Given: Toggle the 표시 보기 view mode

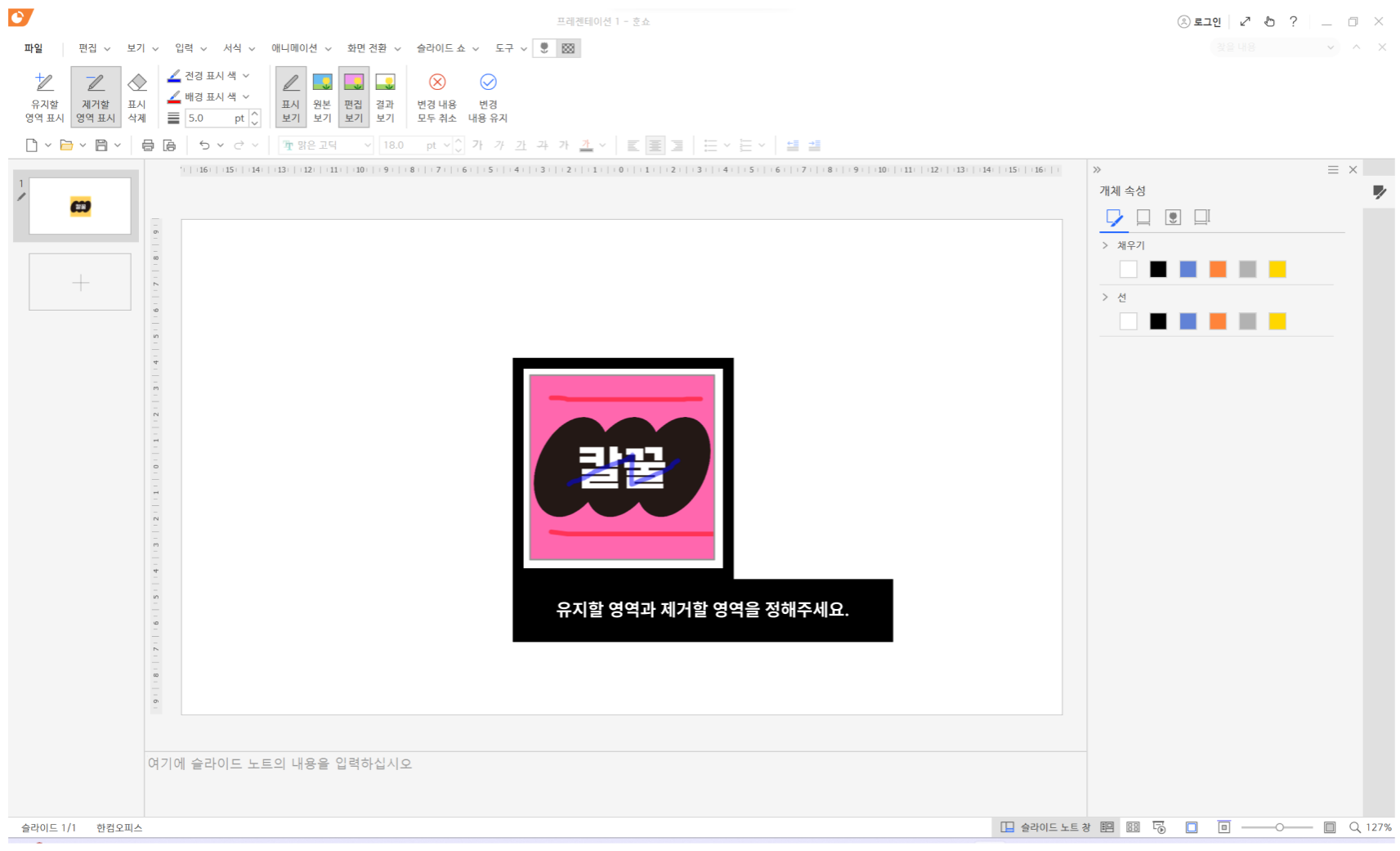Looking at the screenshot, I should pyautogui.click(x=290, y=96).
